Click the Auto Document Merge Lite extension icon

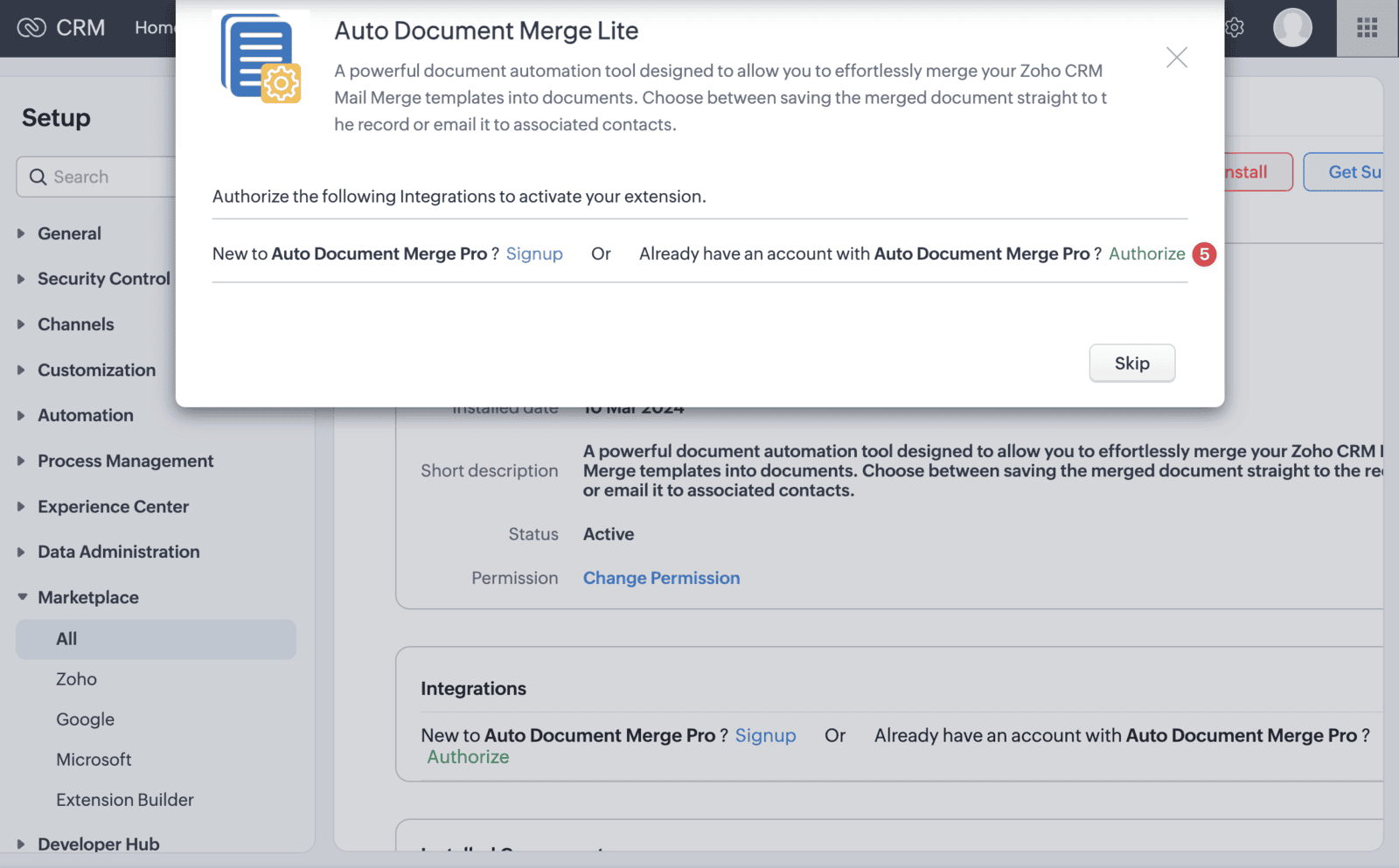click(x=261, y=58)
